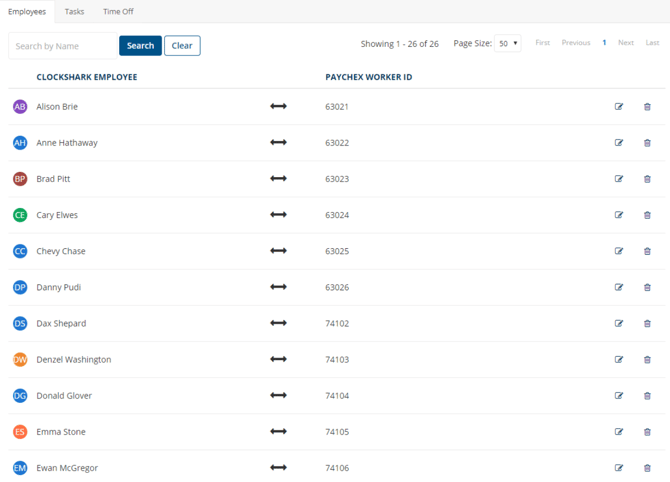Click the mapping arrow for Emma Stone
Screen dimensions: 670x482
tap(278, 432)
